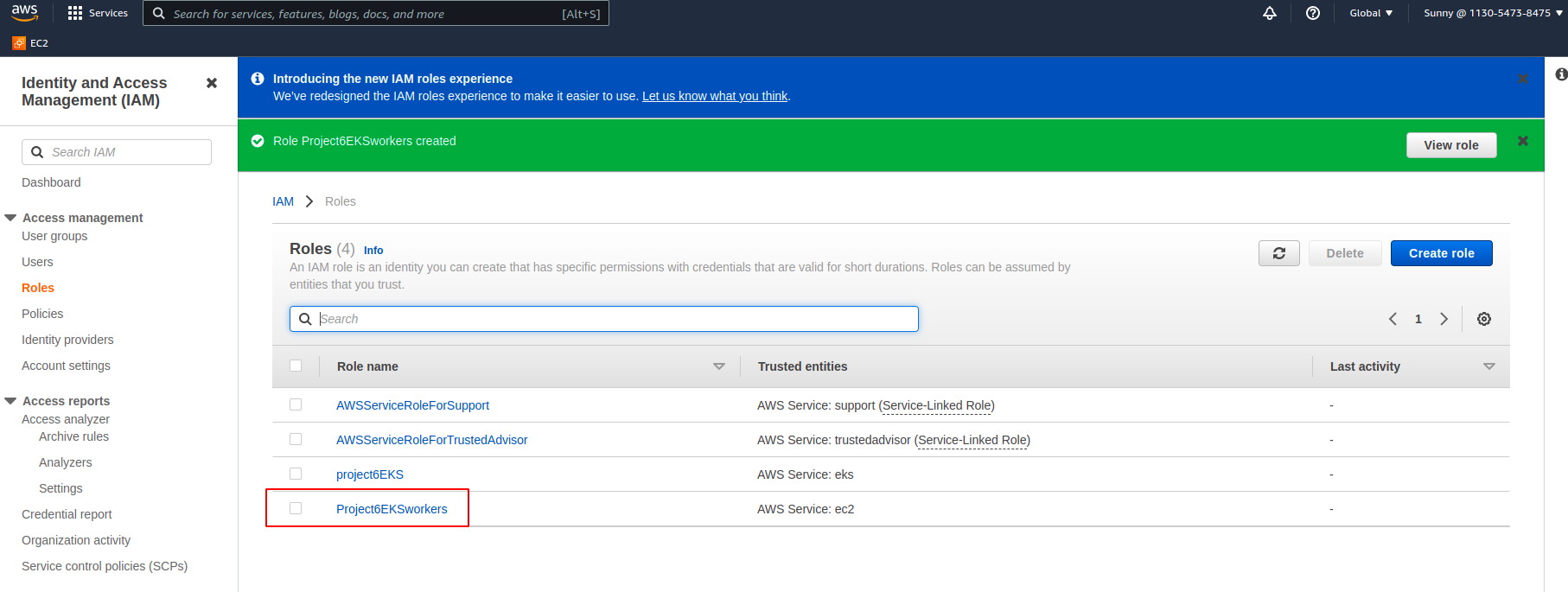The height and width of the screenshot is (592, 1568).
Task: Open the help question mark icon
Action: 1313,13
